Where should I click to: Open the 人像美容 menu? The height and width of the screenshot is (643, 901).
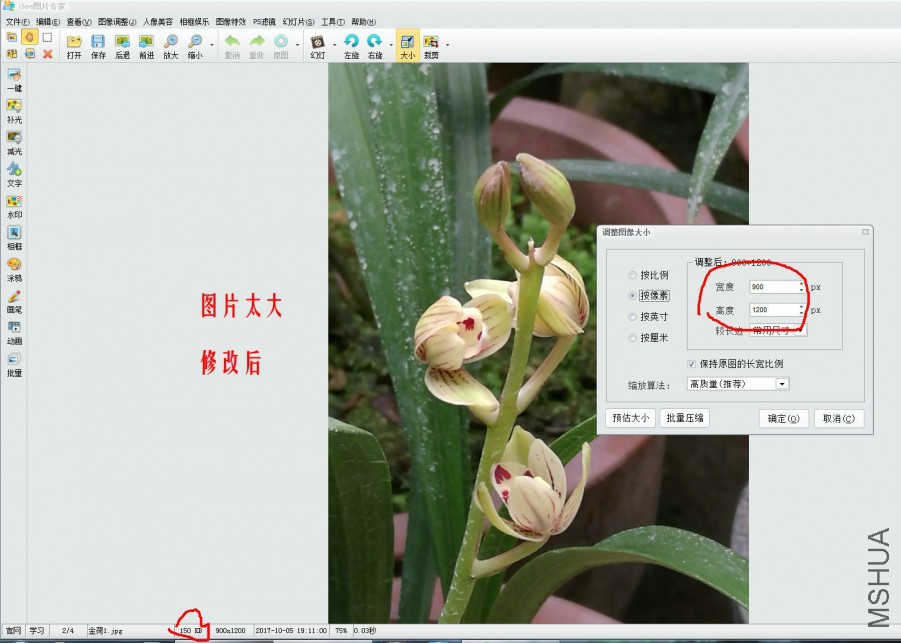157,21
